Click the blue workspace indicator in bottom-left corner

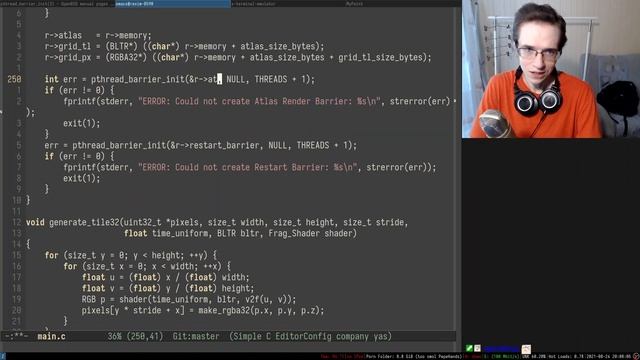pyautogui.click(x=2, y=356)
